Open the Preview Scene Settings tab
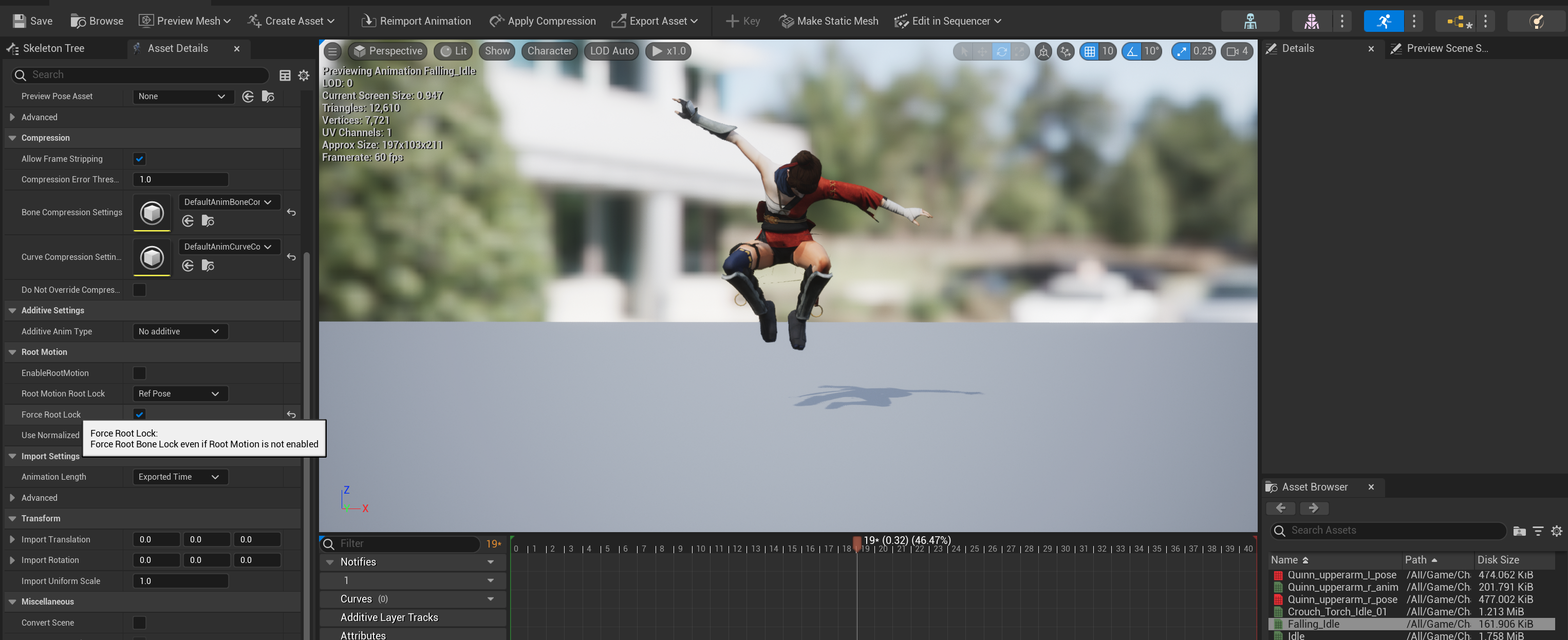1568x640 pixels. [1446, 49]
